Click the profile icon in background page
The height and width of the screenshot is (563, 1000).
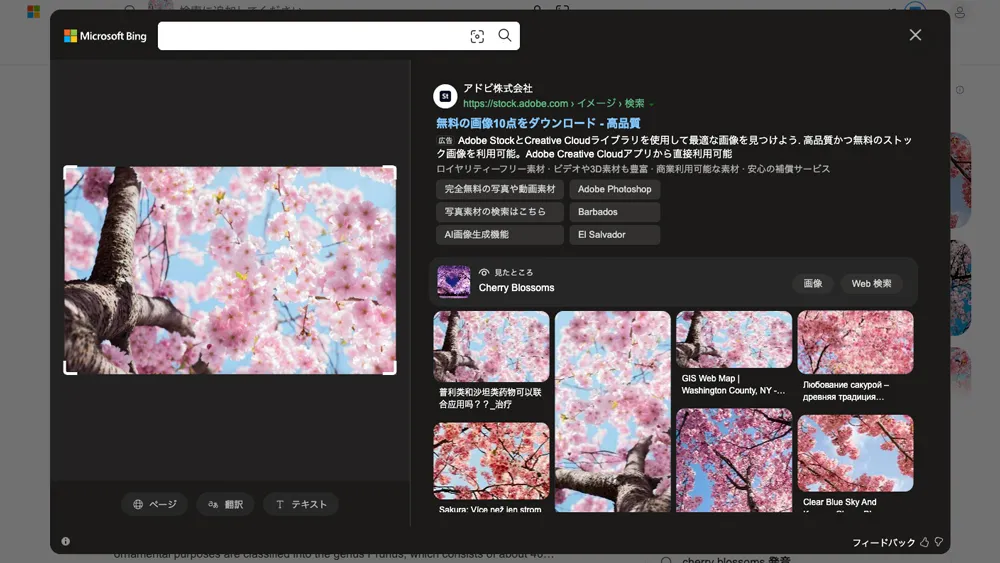coord(959,12)
